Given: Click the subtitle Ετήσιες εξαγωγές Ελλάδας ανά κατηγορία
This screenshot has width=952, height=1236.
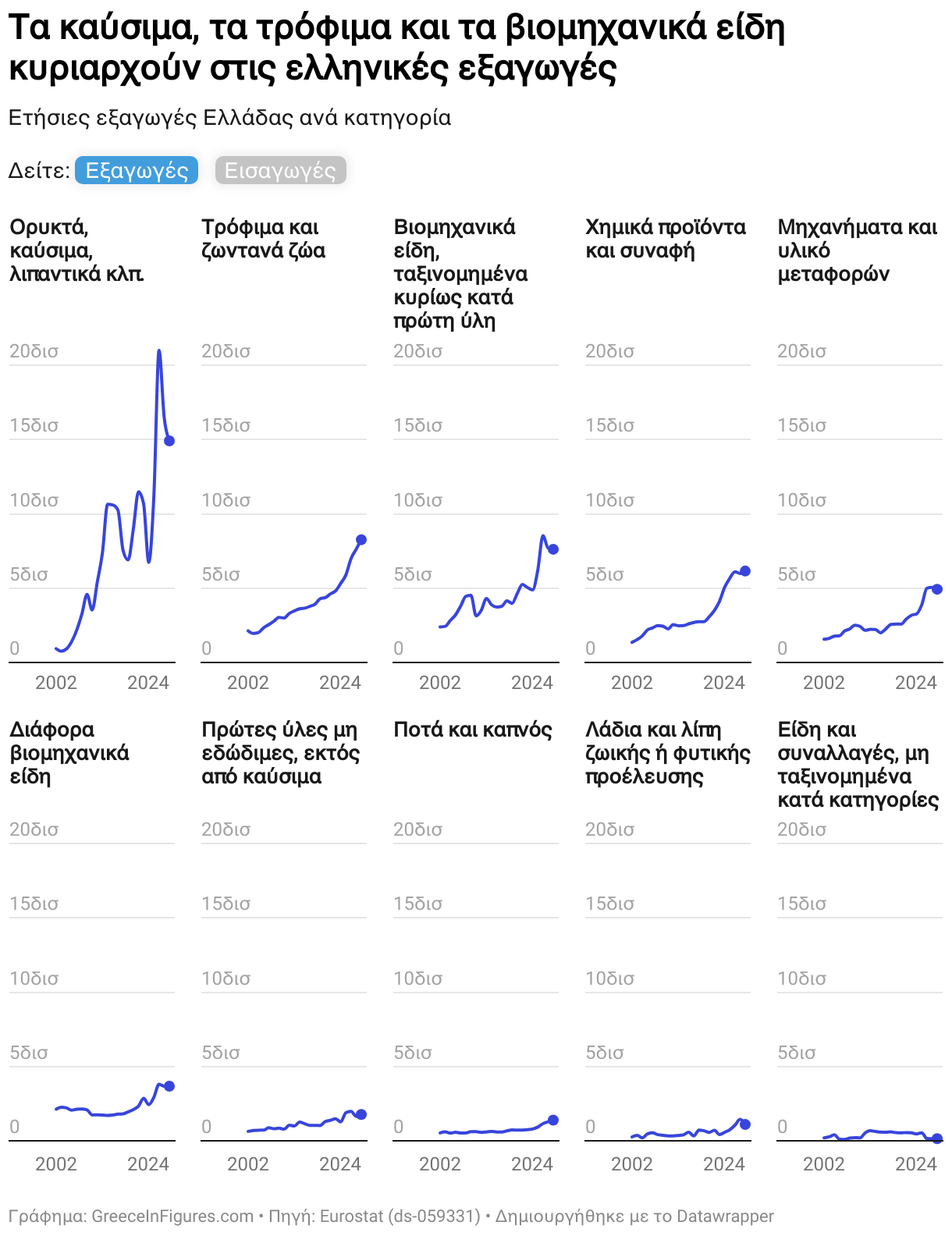Looking at the screenshot, I should point(229,118).
